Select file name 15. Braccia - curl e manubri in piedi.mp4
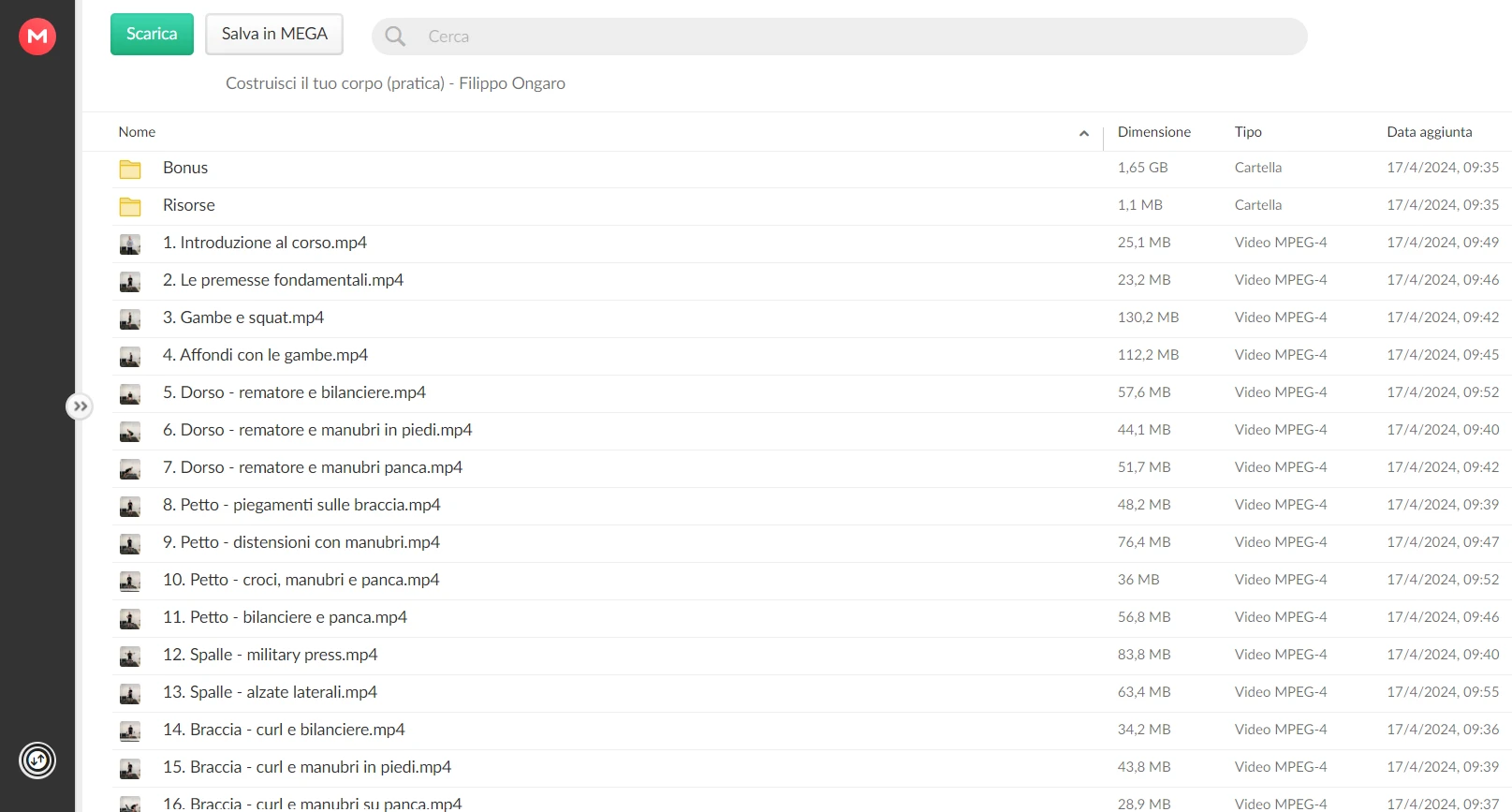The height and width of the screenshot is (812, 1512). pyautogui.click(x=307, y=767)
